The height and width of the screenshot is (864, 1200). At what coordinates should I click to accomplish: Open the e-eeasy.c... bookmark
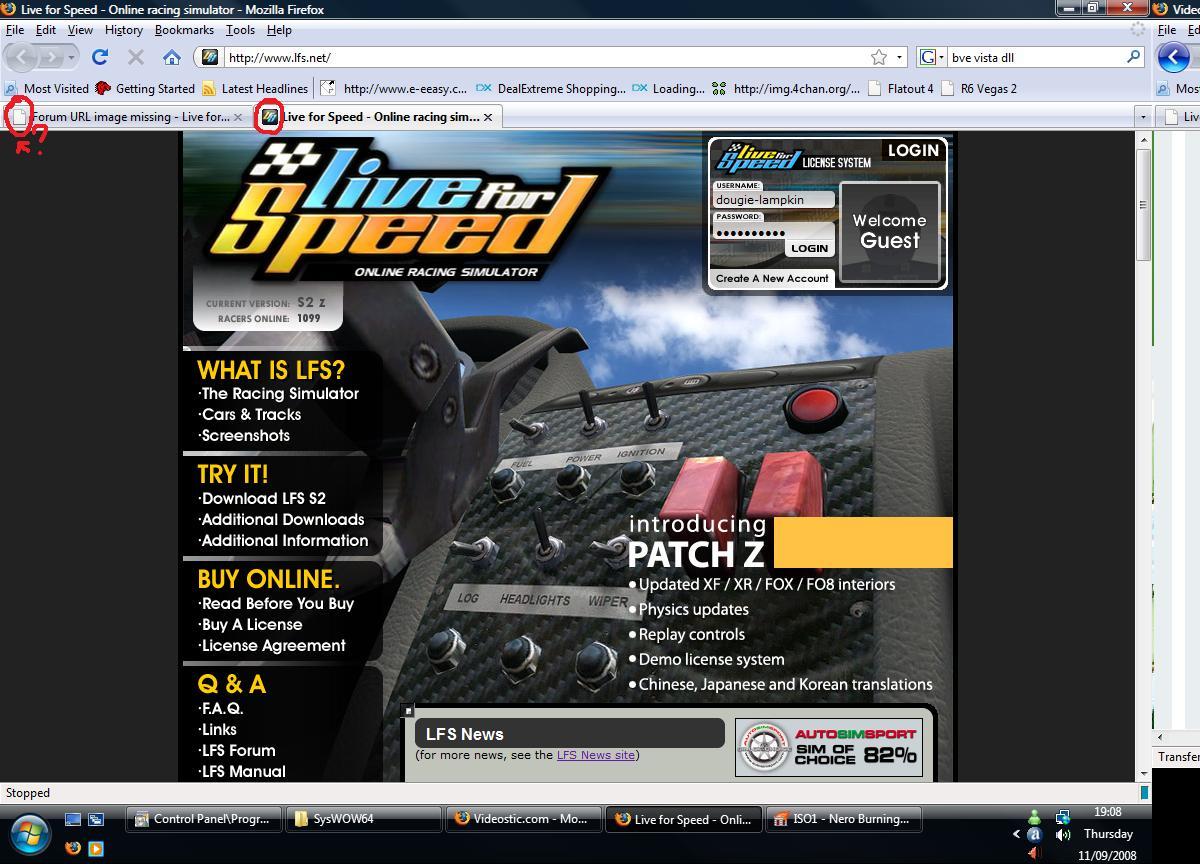[x=395, y=88]
